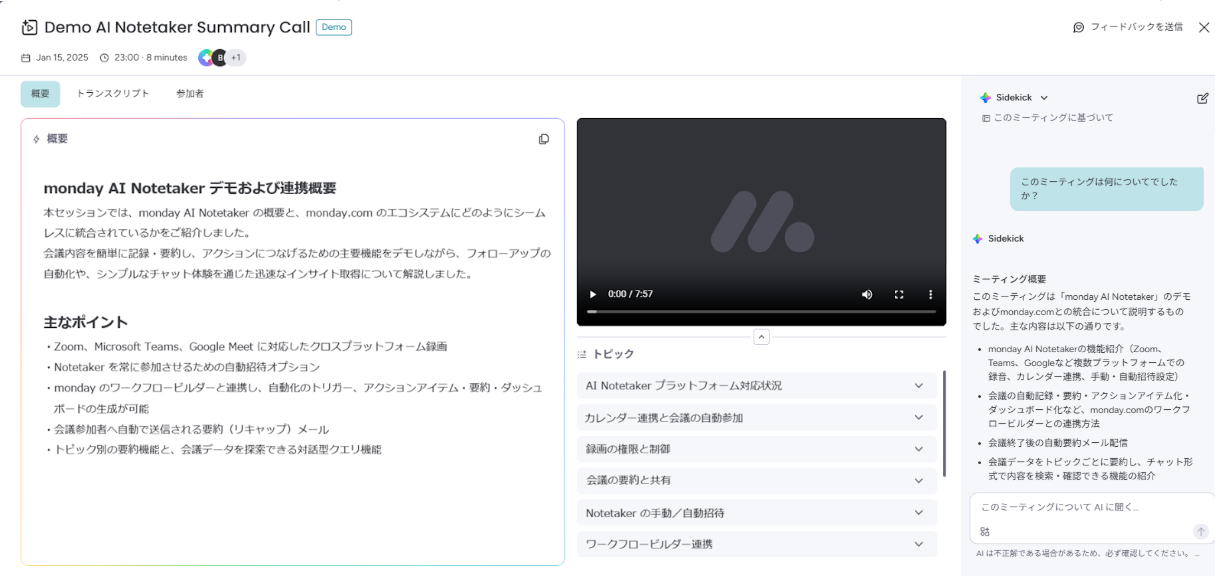Expand the カレンダー連携と会議の自動参加 topic
The width and height of the screenshot is (1215, 576).
point(919,418)
